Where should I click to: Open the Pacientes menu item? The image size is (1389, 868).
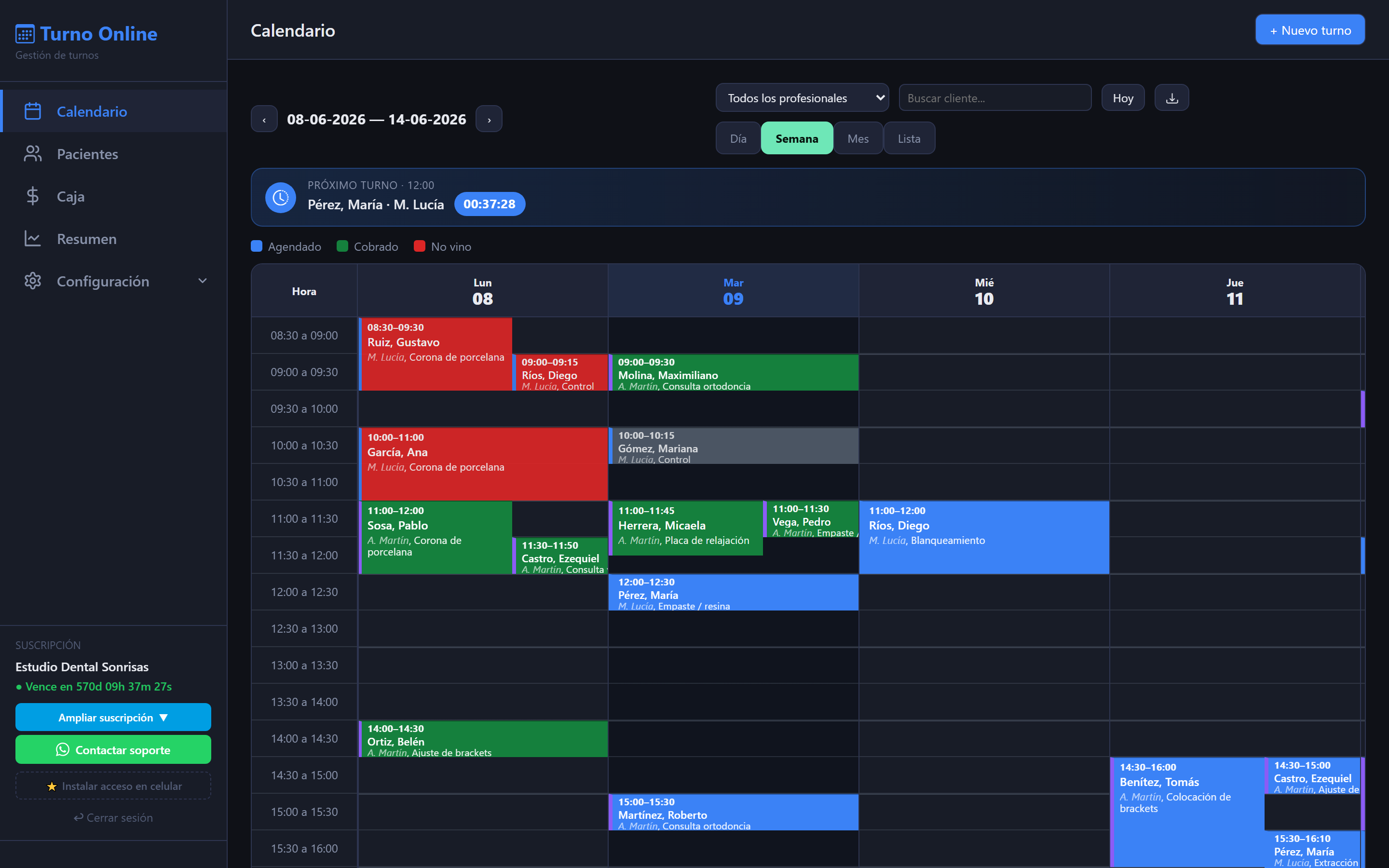pos(114,154)
